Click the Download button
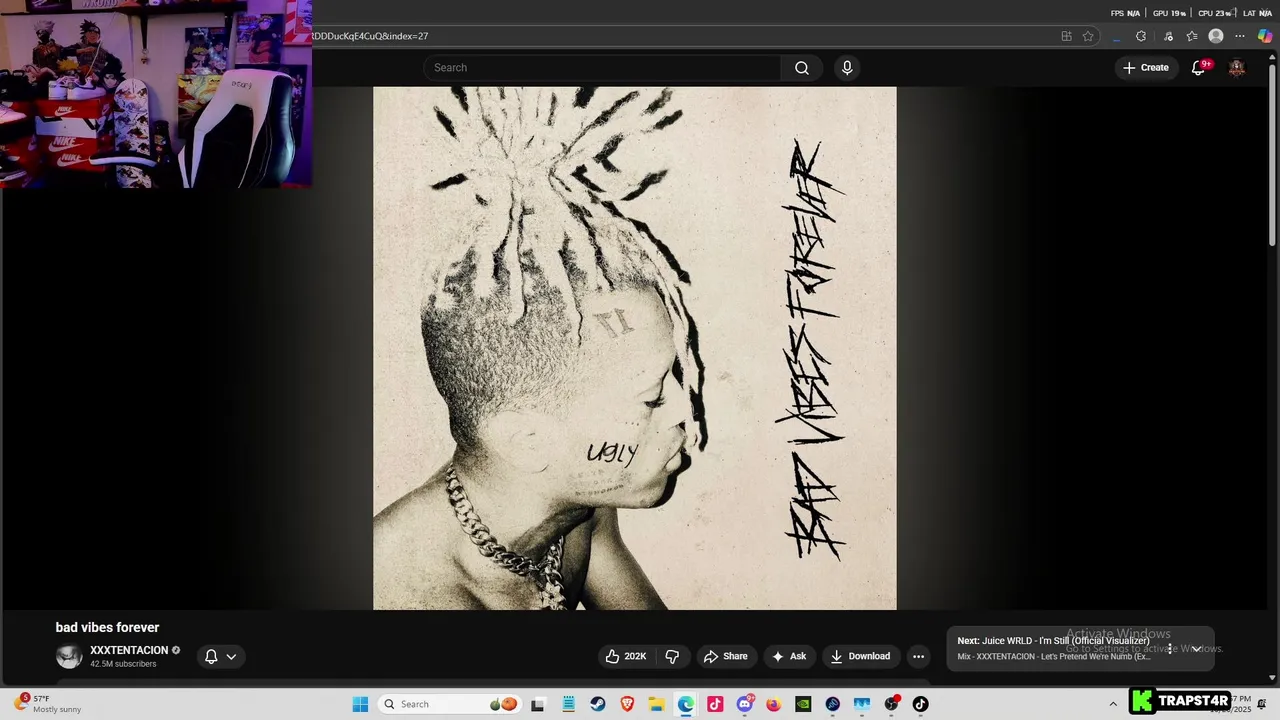This screenshot has width=1280, height=720. [x=860, y=656]
